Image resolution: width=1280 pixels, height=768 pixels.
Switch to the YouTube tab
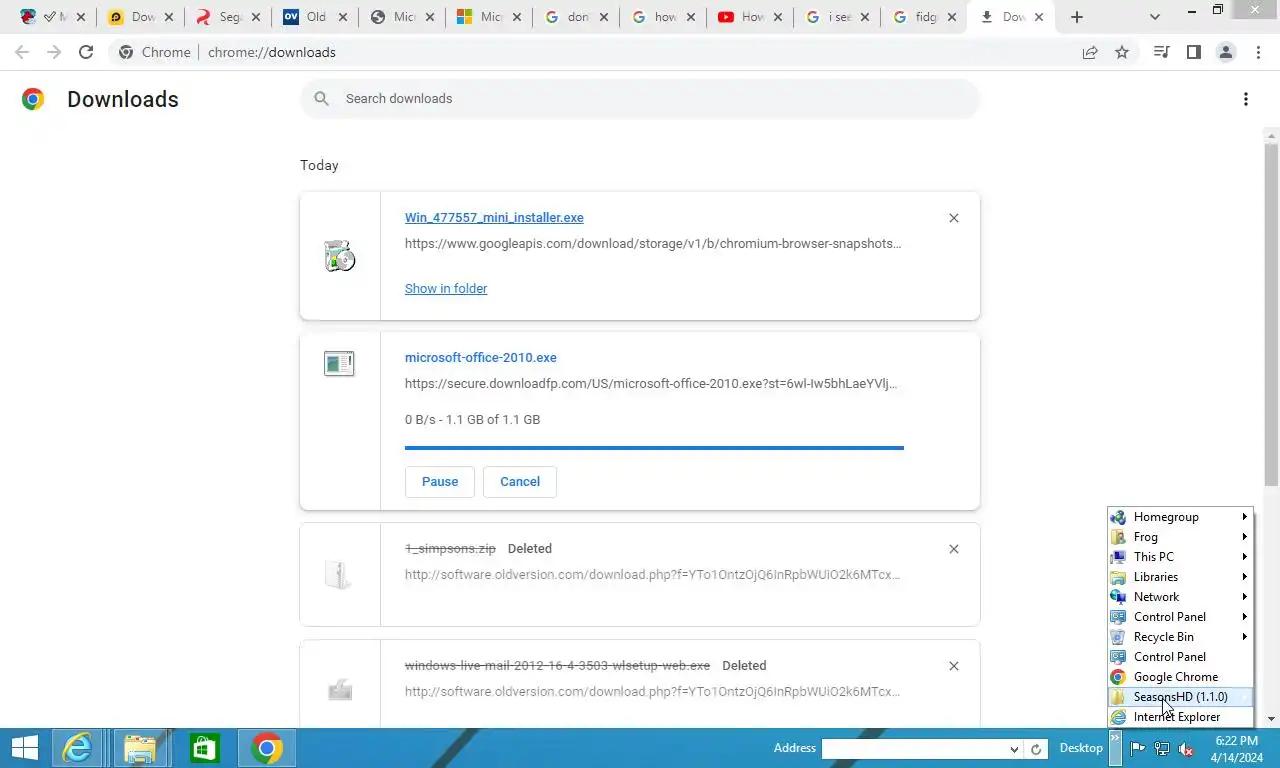pos(749,17)
